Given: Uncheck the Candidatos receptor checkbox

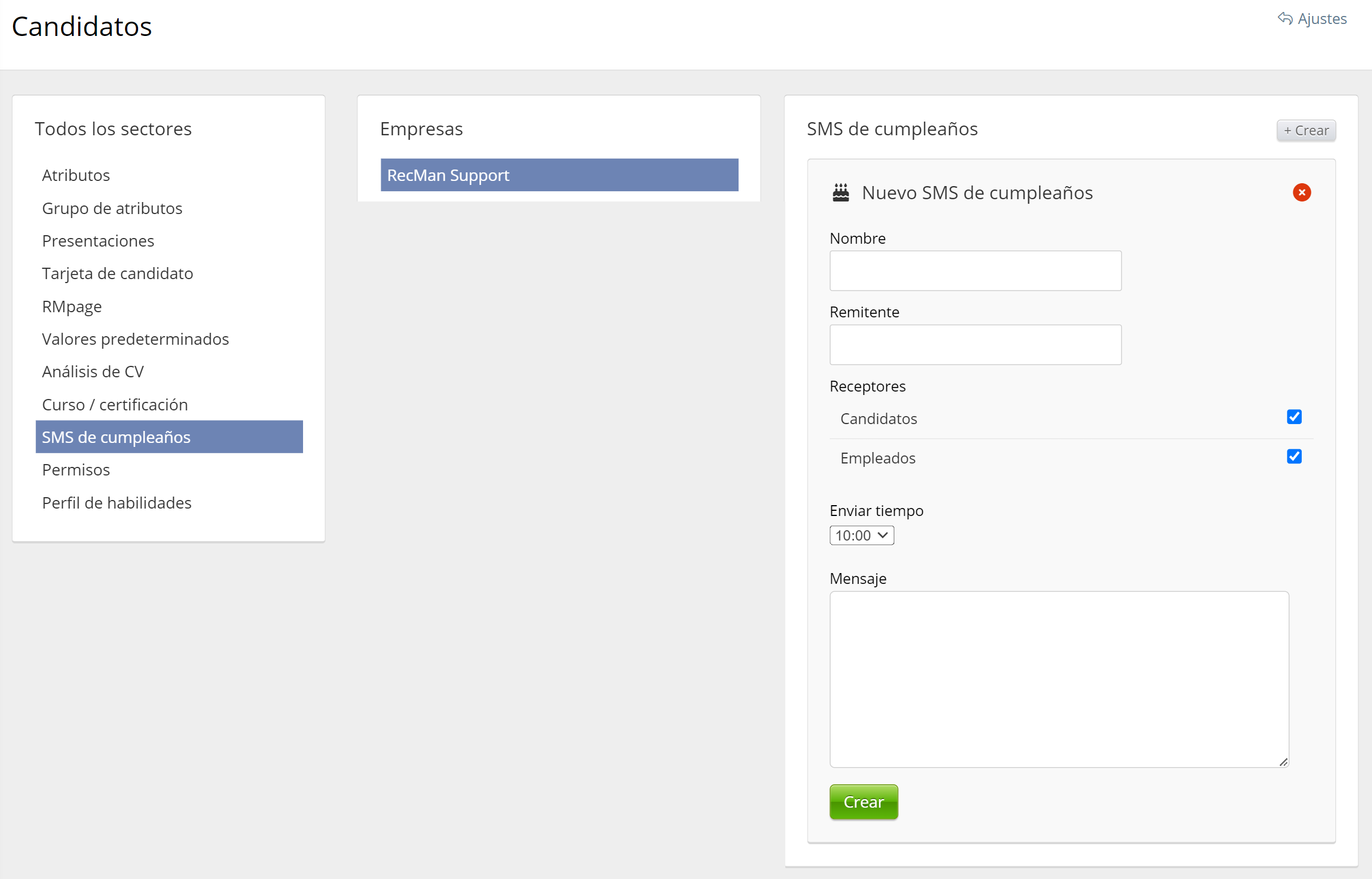Looking at the screenshot, I should tap(1294, 417).
